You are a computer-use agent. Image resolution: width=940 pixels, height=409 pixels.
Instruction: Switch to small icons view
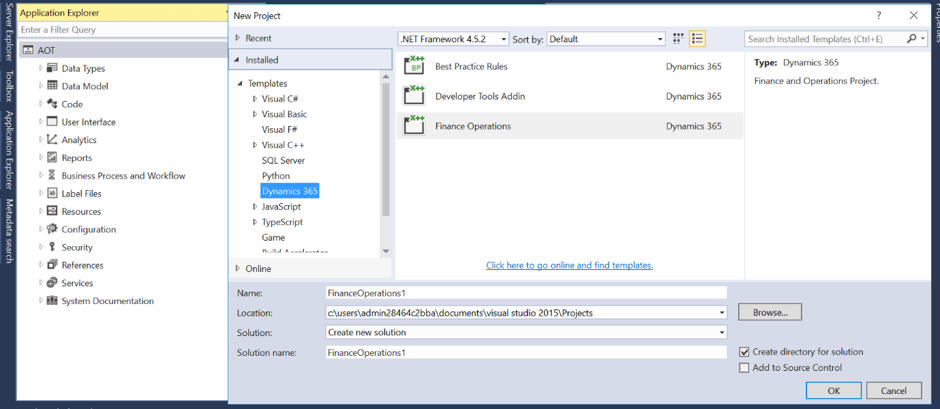pyautogui.click(x=678, y=39)
